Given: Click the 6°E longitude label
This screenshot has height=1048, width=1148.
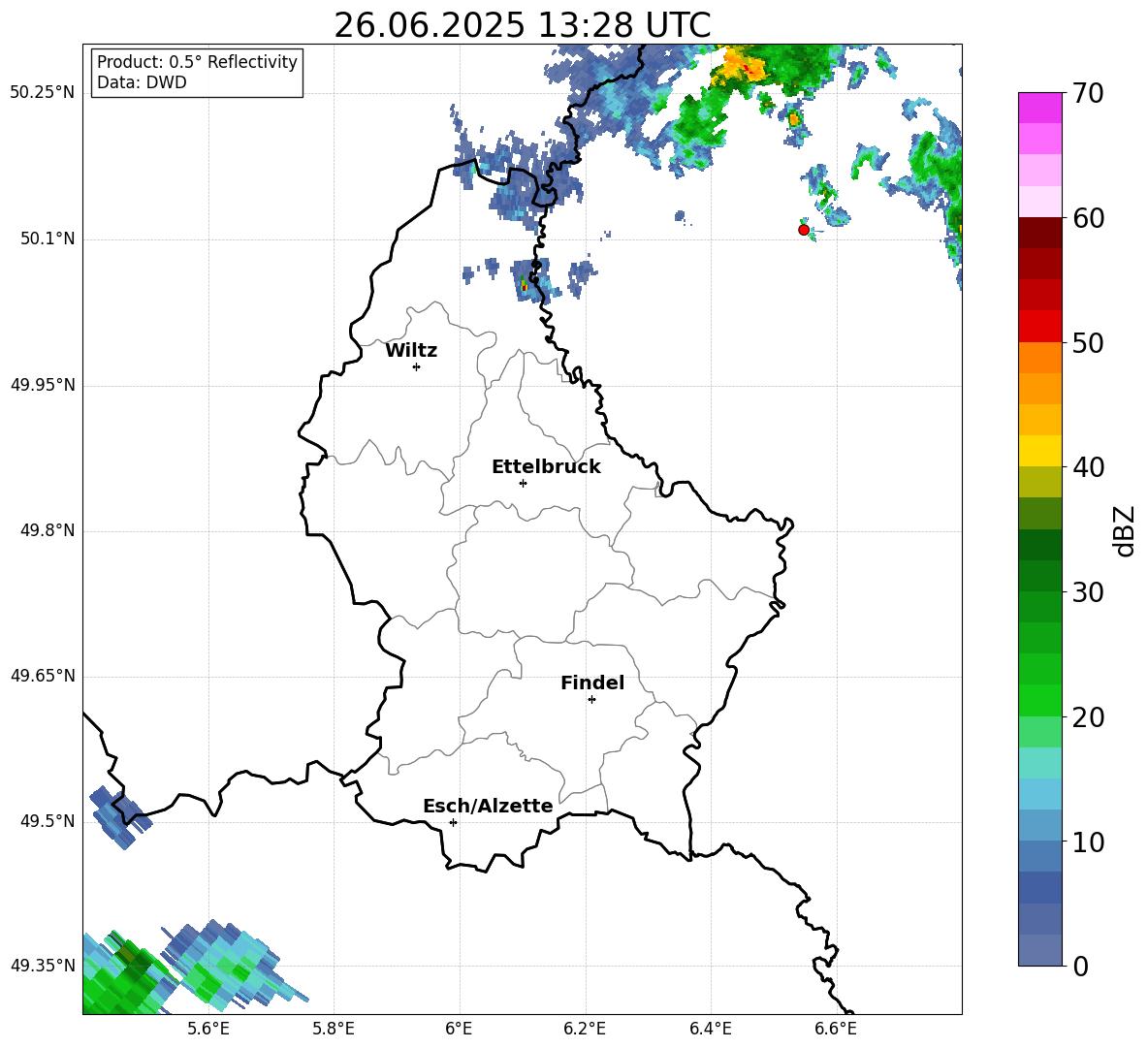Looking at the screenshot, I should pyautogui.click(x=459, y=1029).
